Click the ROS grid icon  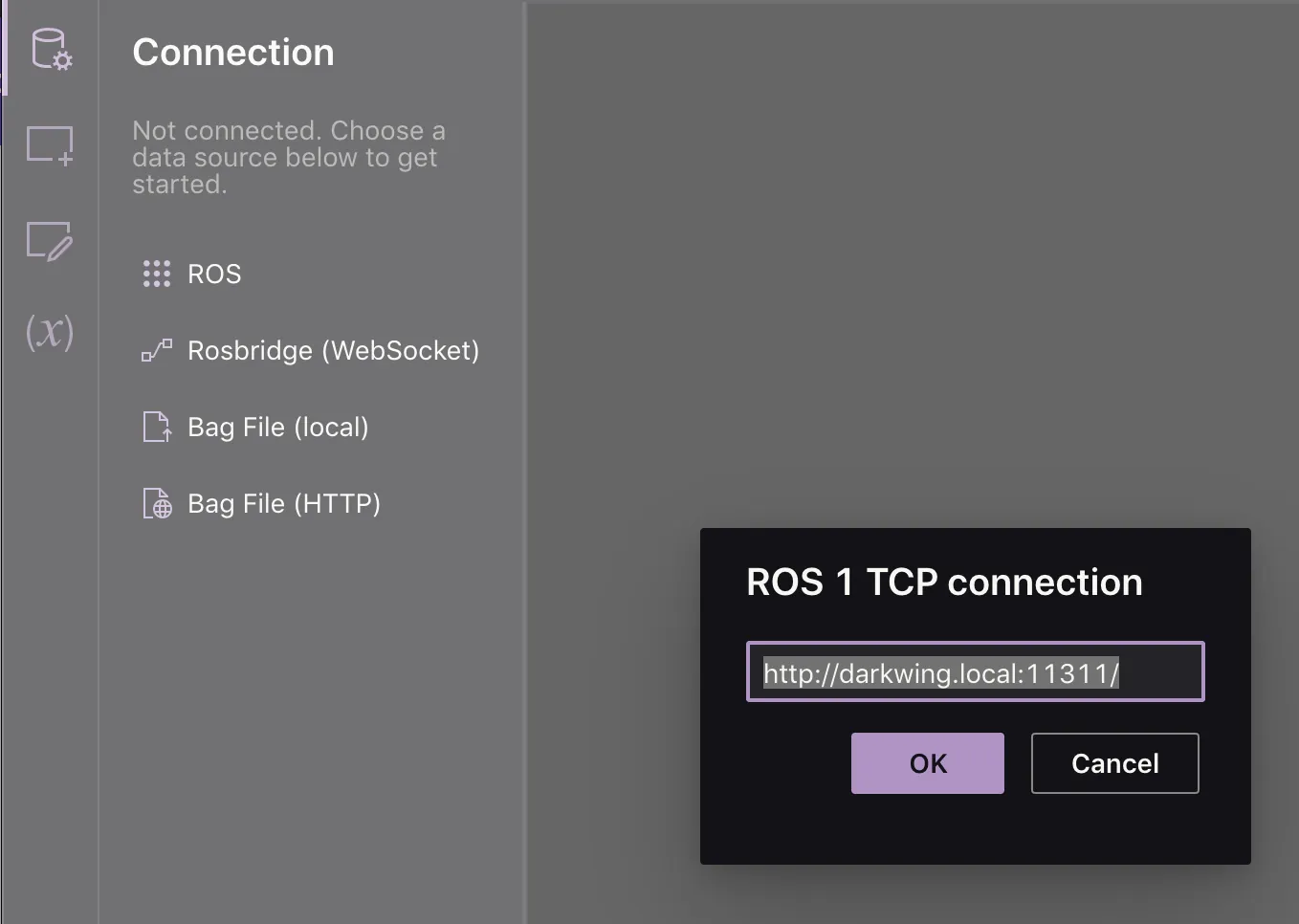point(156,274)
